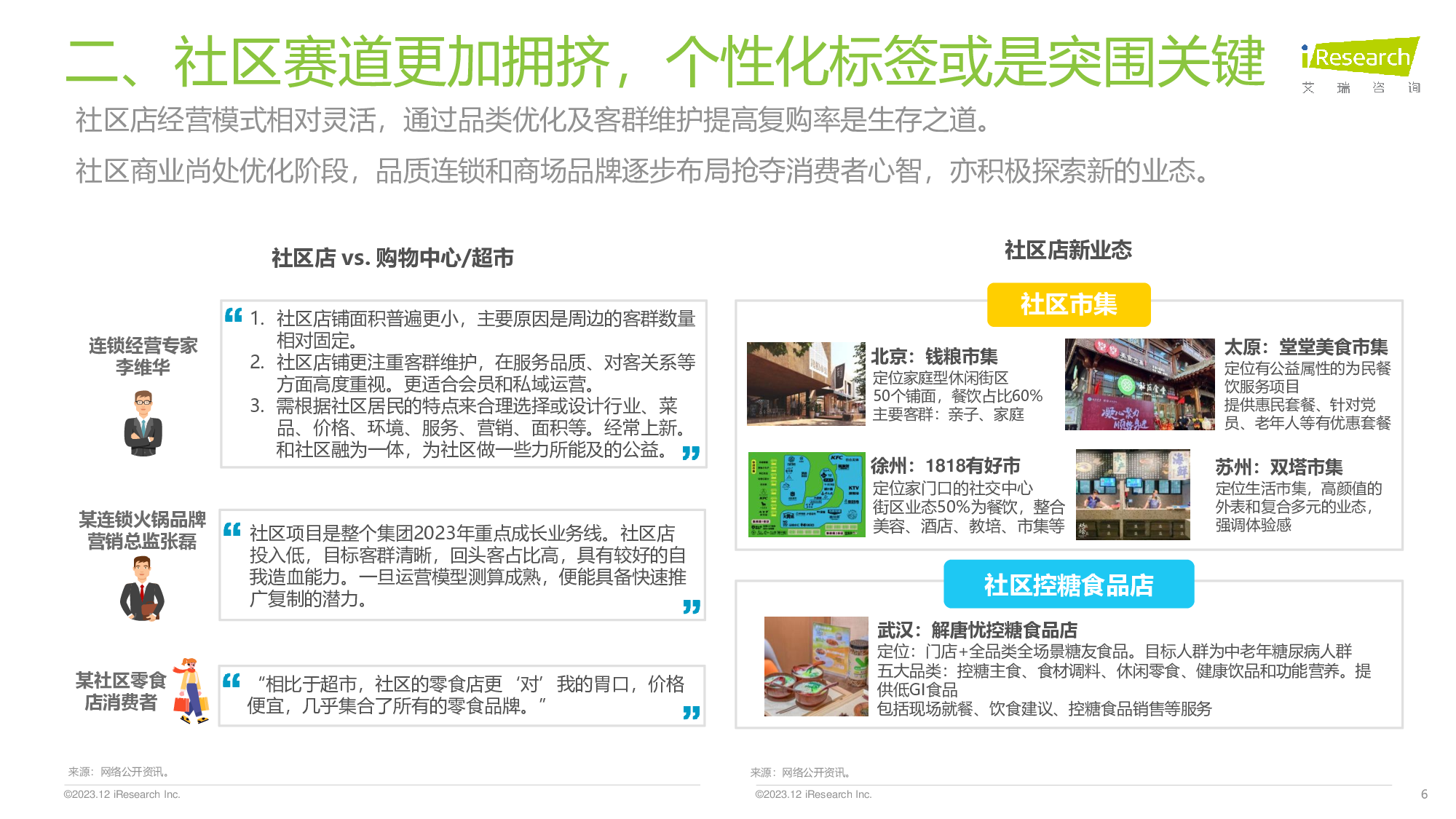Click the 武汉：解唐忧控糖食品店 title text
Viewport: 1456px width, 819px height.
(x=976, y=630)
